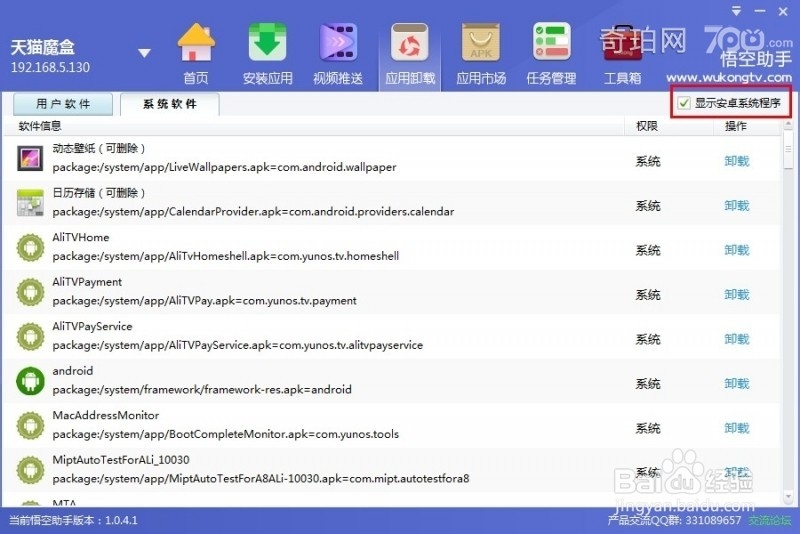
Task: Click the MiptAutoTestForALi_10030 title text
Action: (x=121, y=460)
